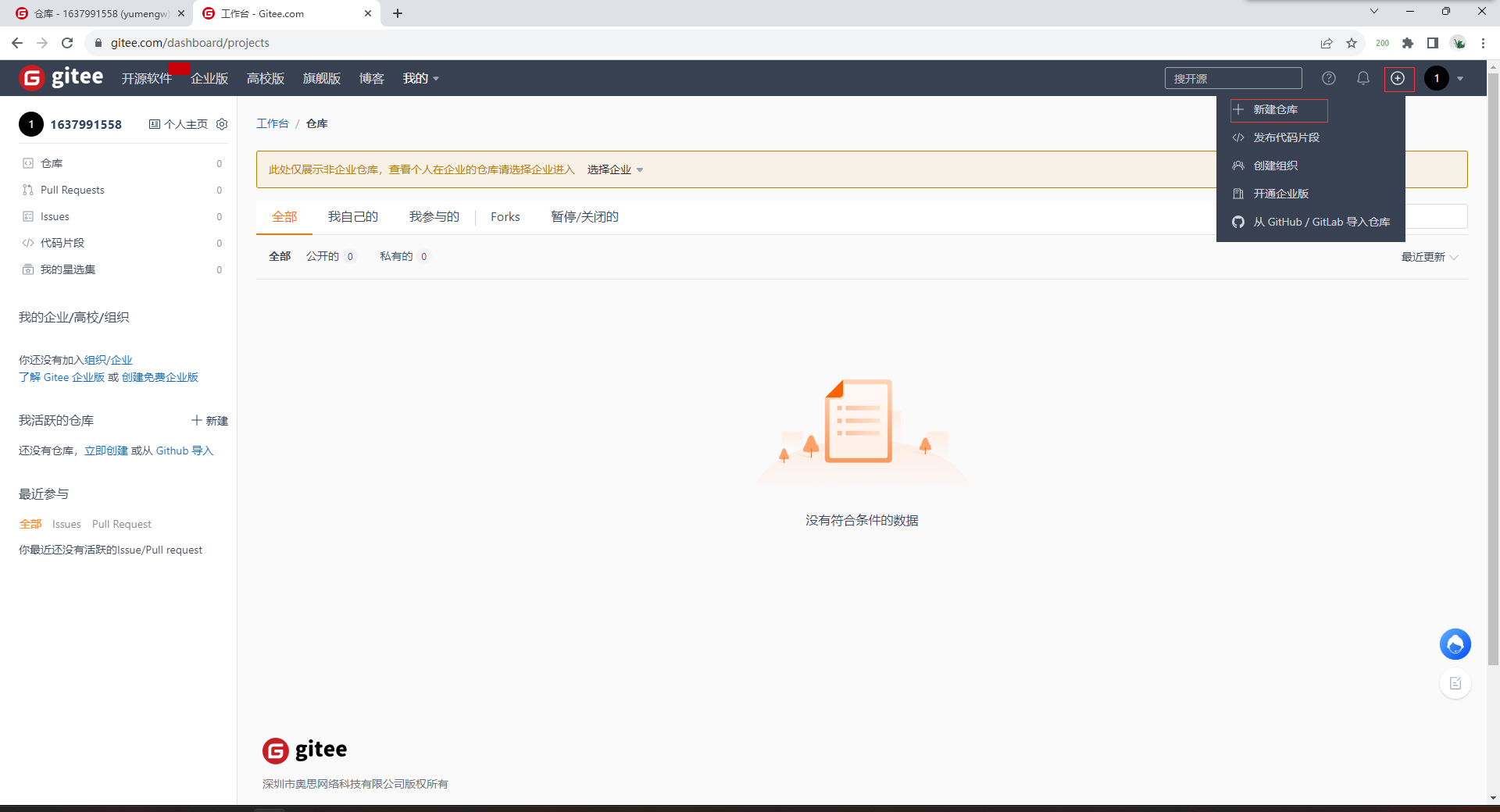Click 创建免费企业版 link
1500x812 pixels.
click(160, 377)
